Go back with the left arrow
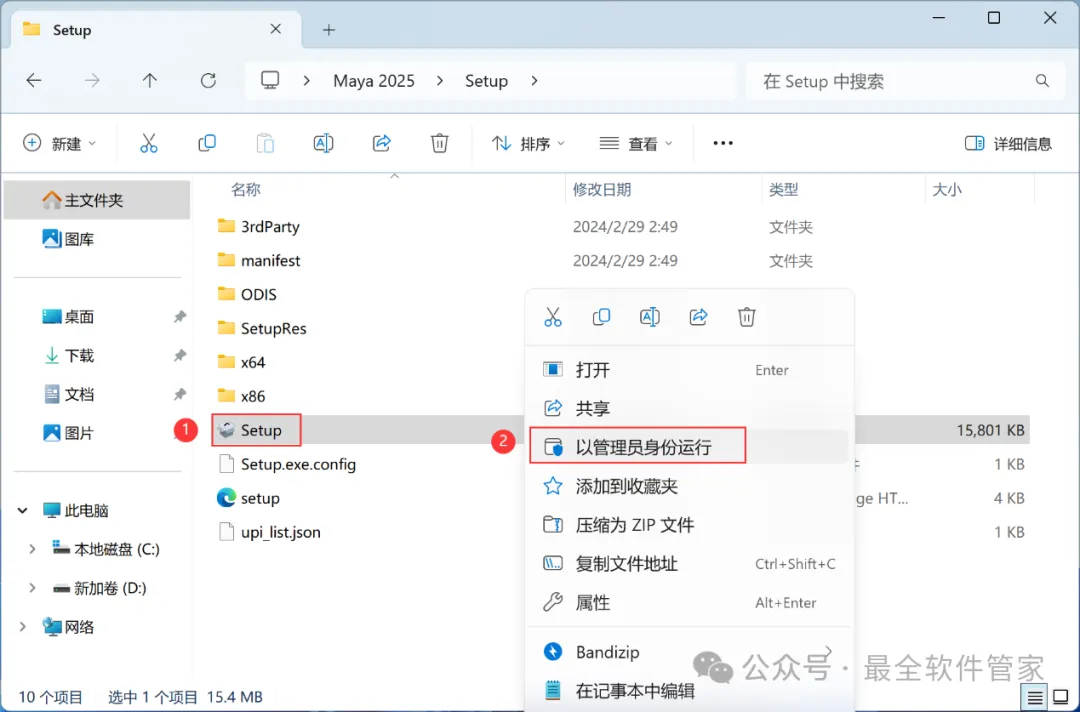Viewport: 1080px width, 712px height. (34, 81)
